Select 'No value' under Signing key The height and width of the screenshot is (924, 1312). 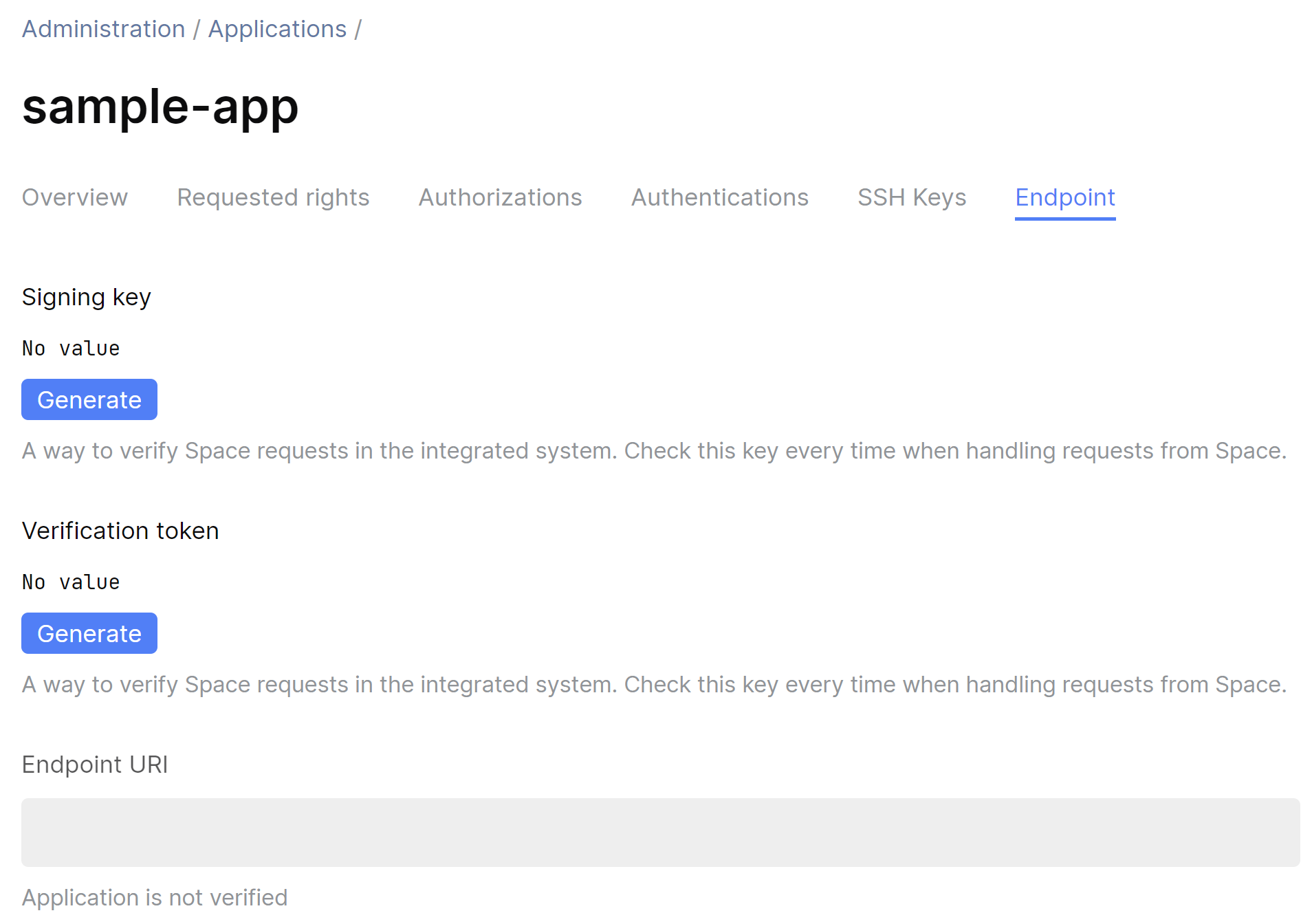click(71, 349)
